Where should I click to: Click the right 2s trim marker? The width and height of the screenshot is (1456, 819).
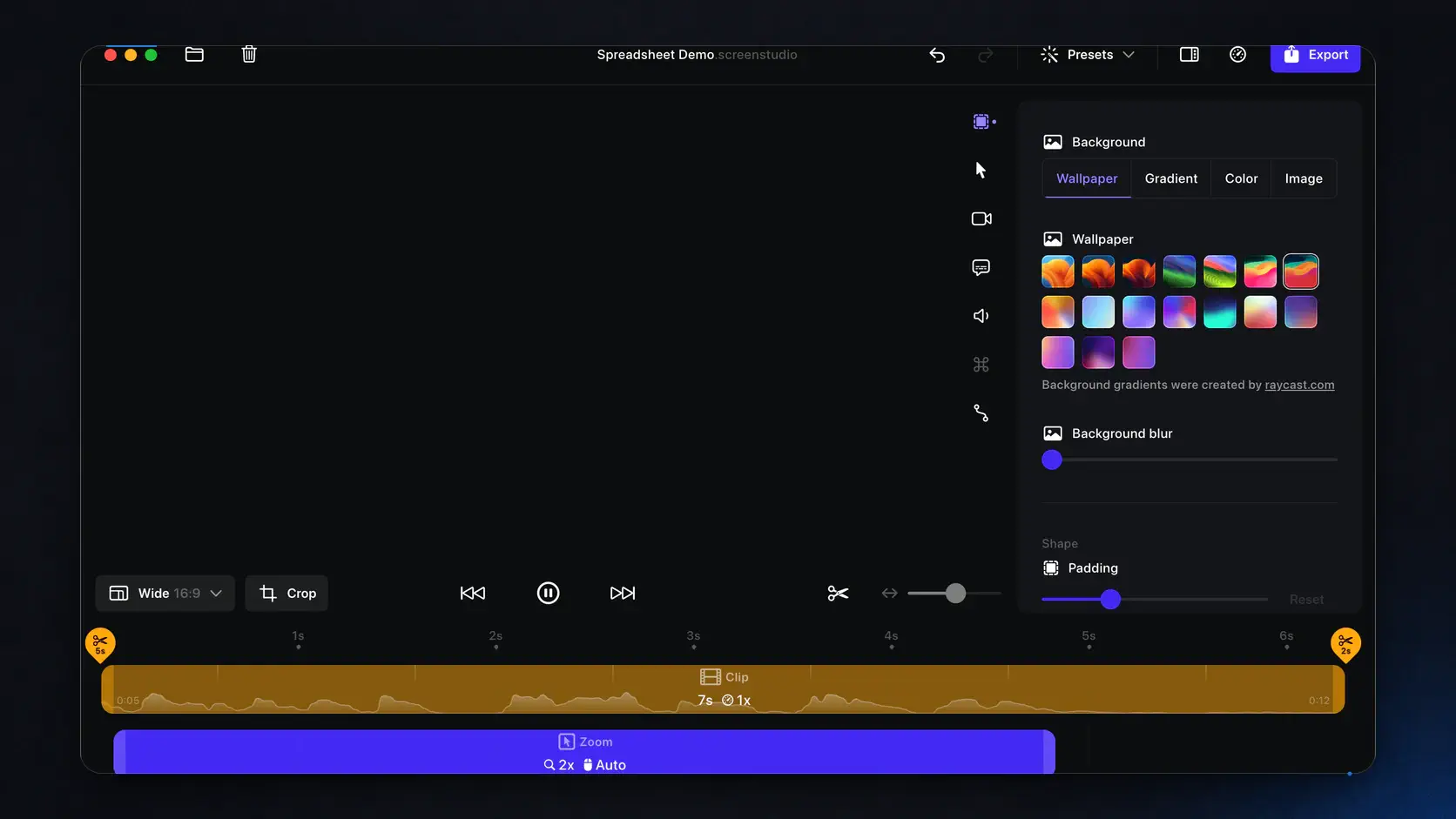tap(1345, 645)
